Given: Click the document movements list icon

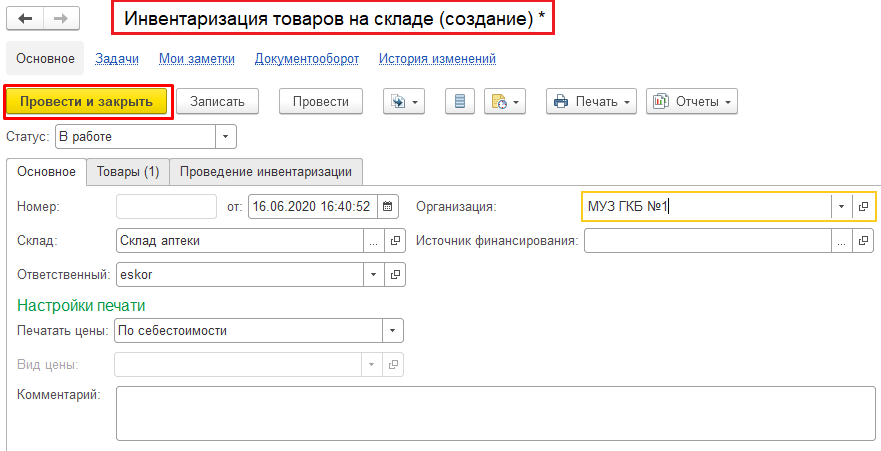Looking at the screenshot, I should pyautogui.click(x=460, y=102).
